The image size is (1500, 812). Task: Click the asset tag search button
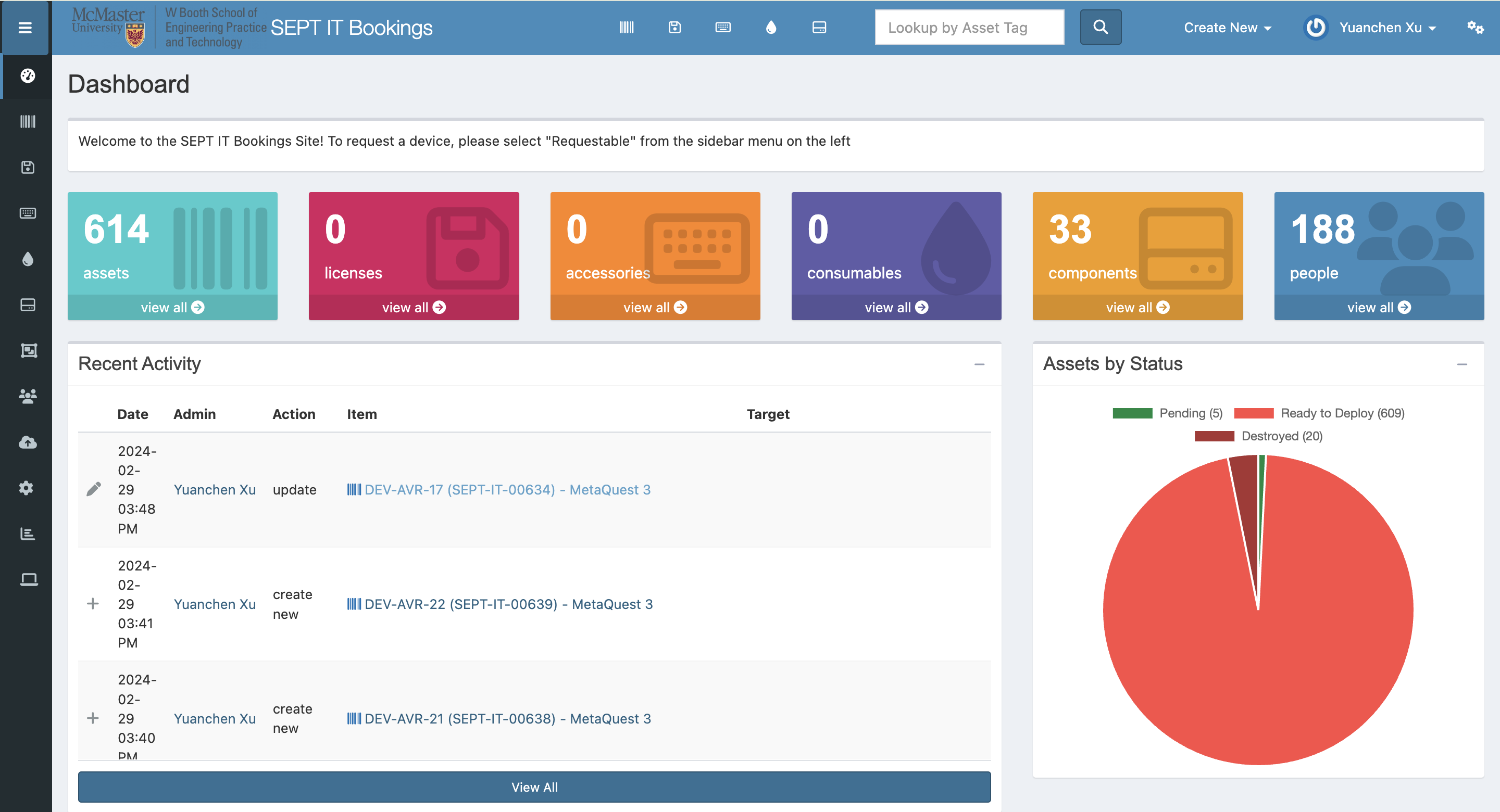[x=1100, y=28]
